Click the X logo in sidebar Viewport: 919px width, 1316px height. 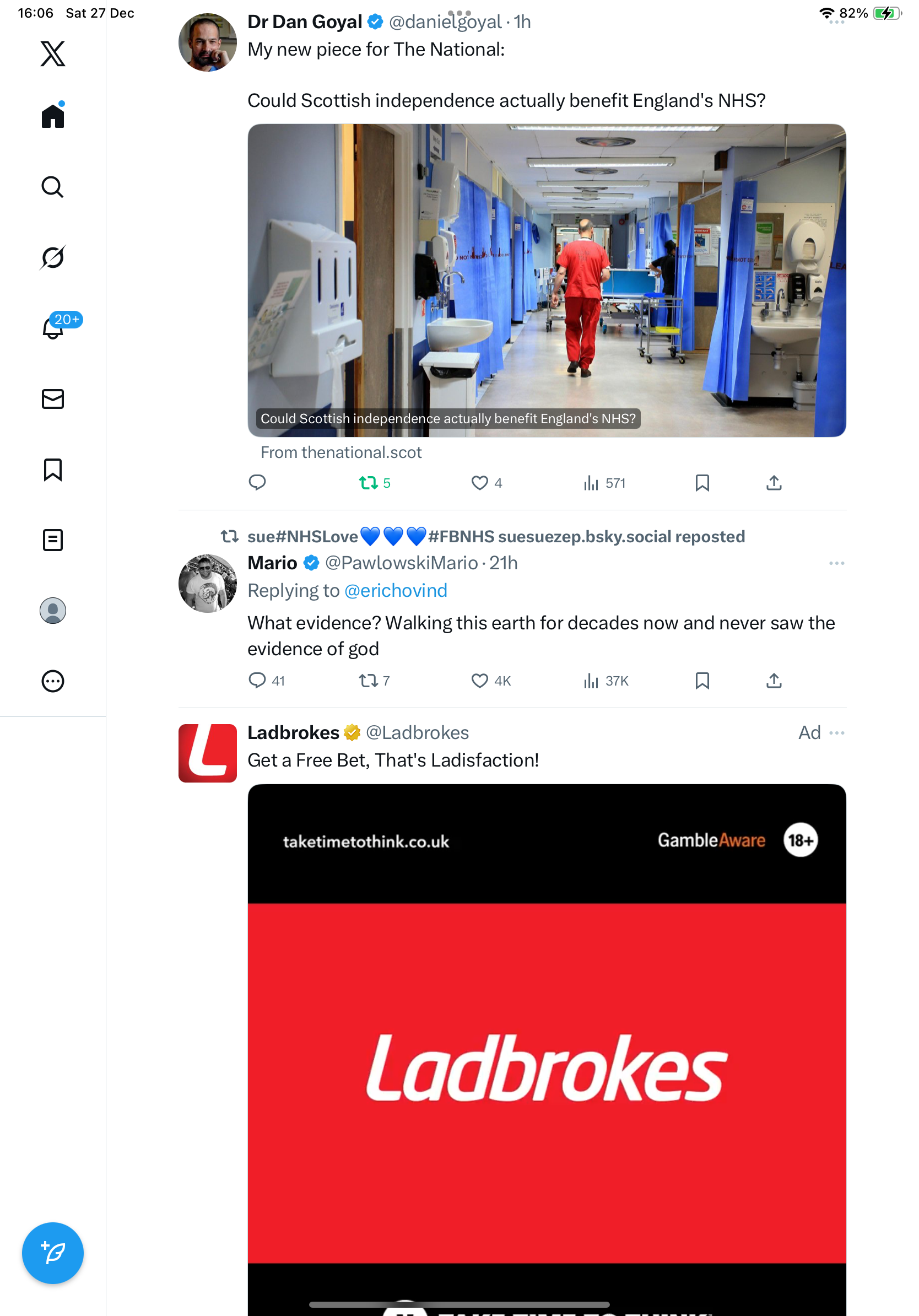pyautogui.click(x=53, y=54)
